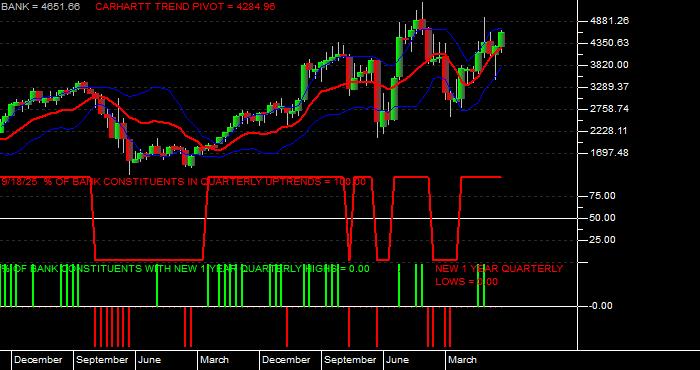Viewport: 700px width, 370px height.
Task: Click the 3289.37 price axis label
Action: [609, 87]
